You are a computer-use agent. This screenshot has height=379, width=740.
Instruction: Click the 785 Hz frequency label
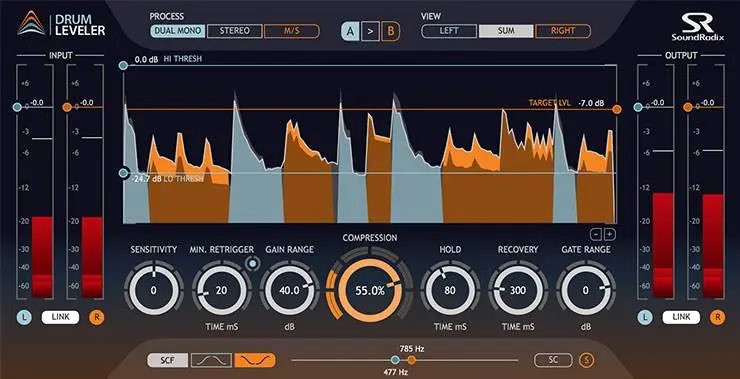tap(412, 349)
